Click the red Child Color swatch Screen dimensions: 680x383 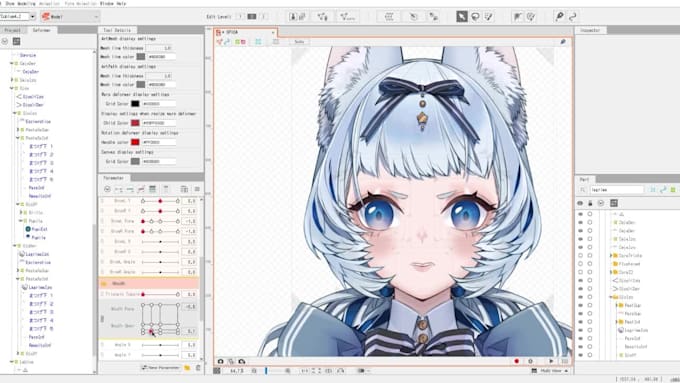[135, 123]
